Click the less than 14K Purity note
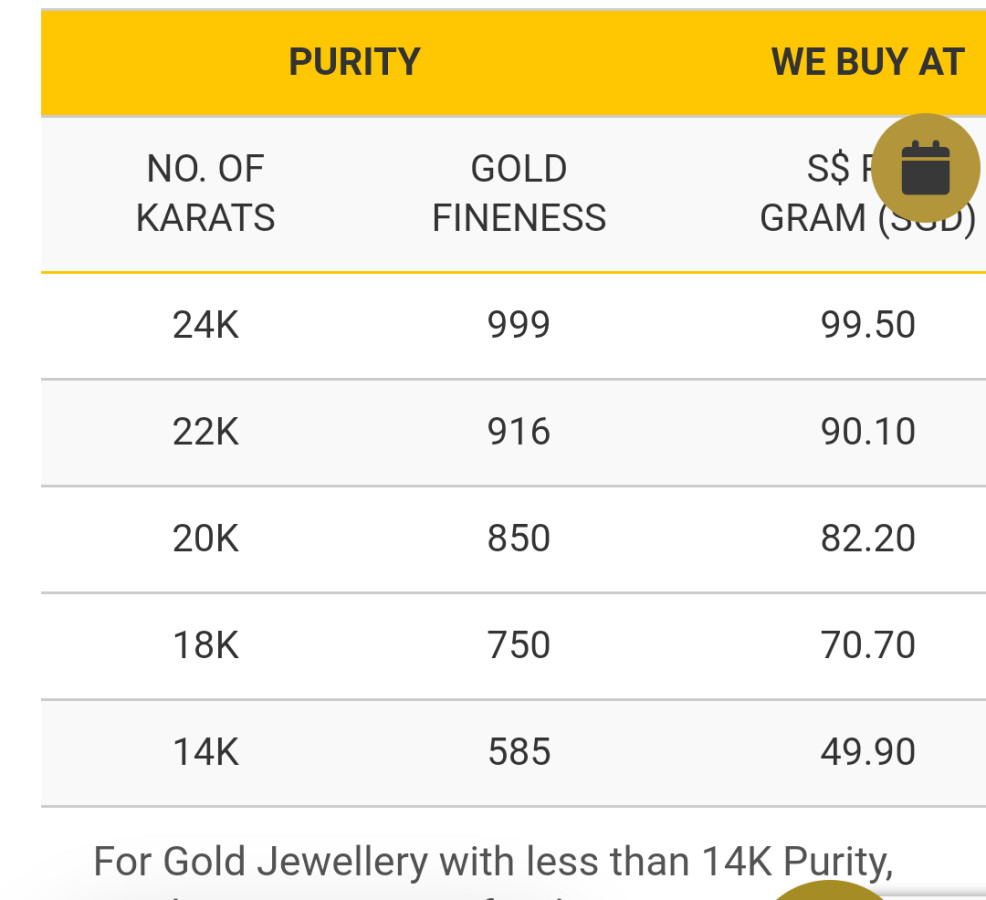 point(492,860)
